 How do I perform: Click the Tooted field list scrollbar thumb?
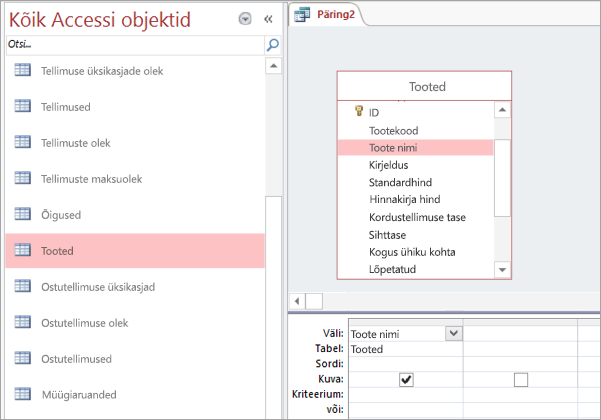point(502,178)
